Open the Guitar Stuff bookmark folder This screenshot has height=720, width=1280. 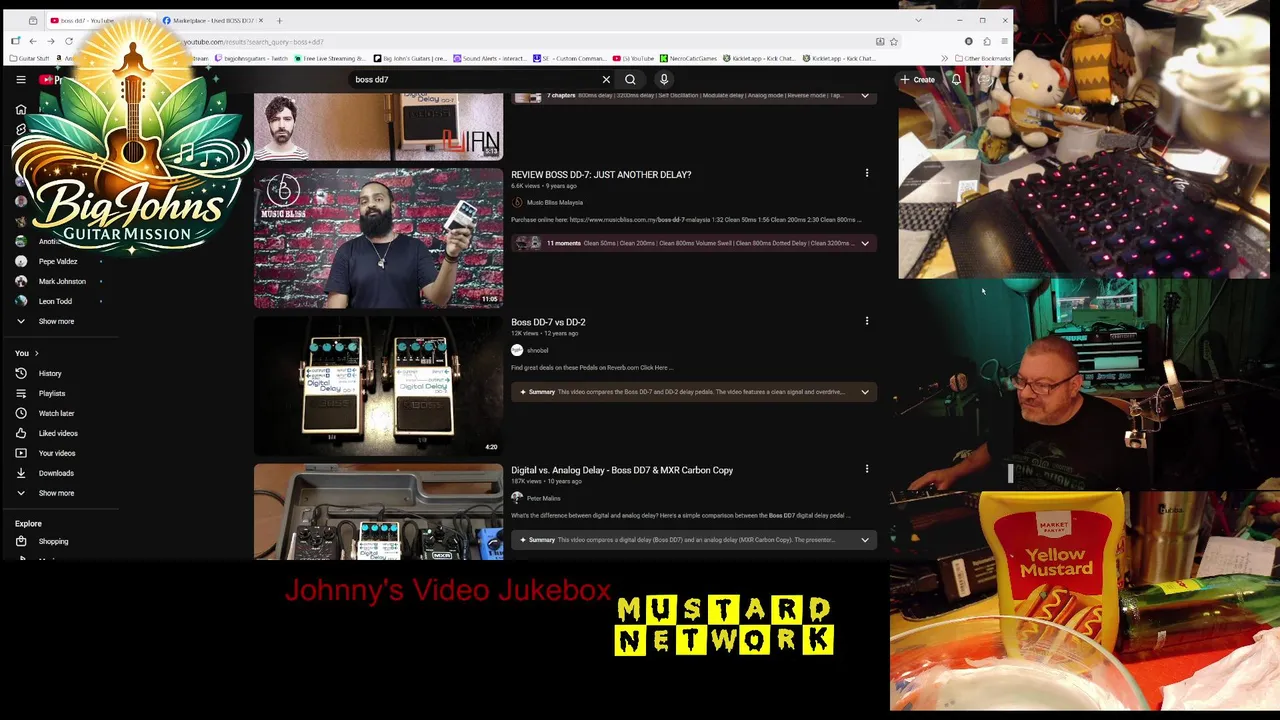[30, 58]
